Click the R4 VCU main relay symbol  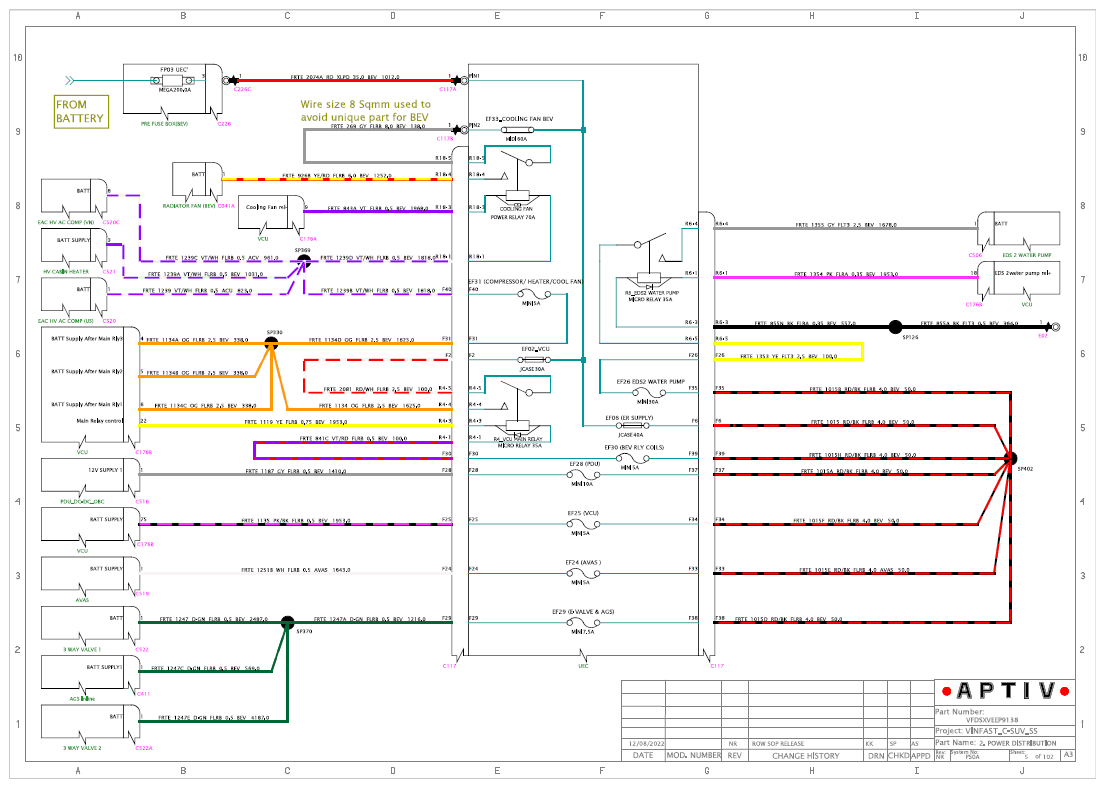517,426
